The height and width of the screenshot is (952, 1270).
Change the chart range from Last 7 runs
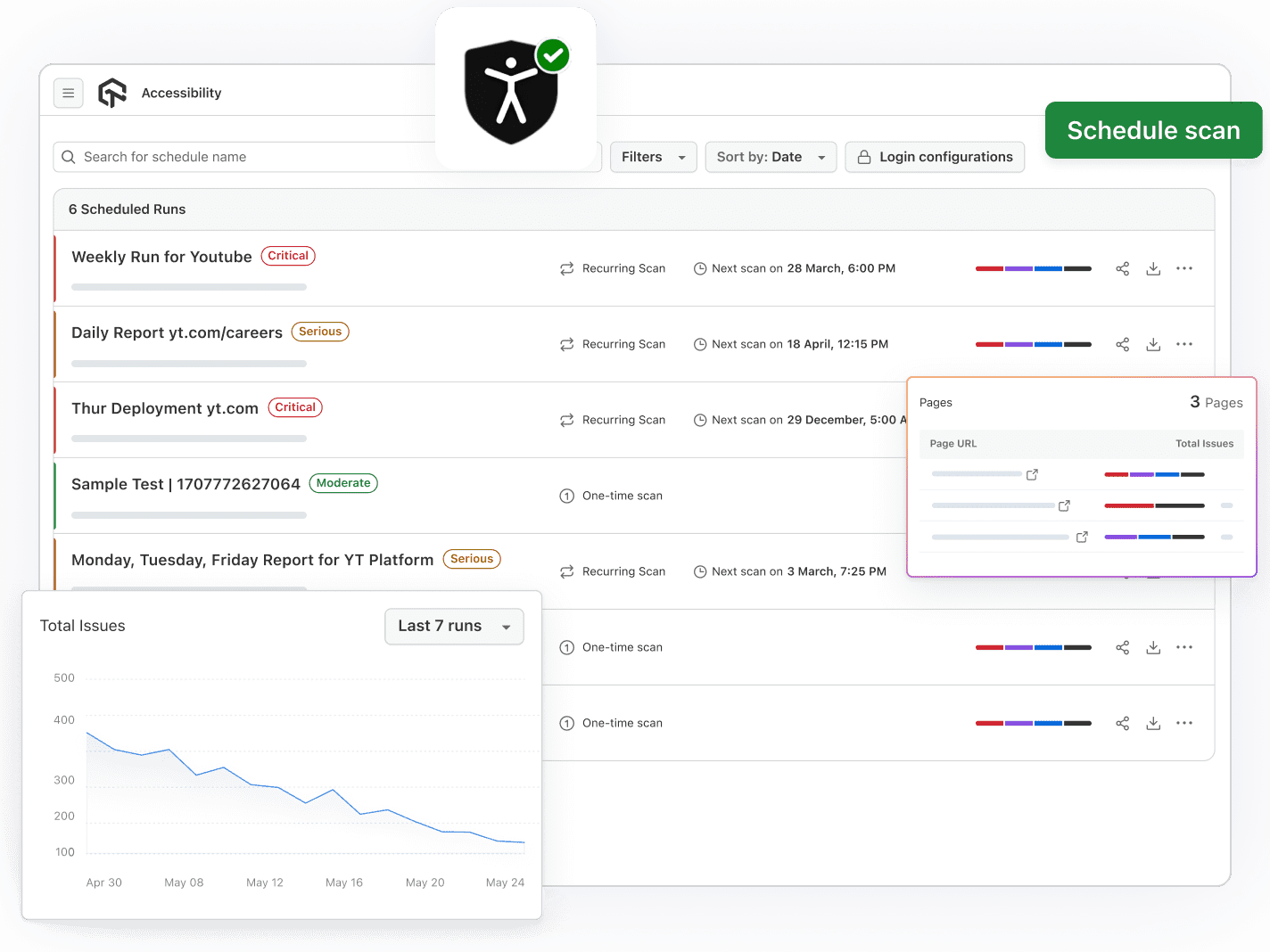point(454,626)
